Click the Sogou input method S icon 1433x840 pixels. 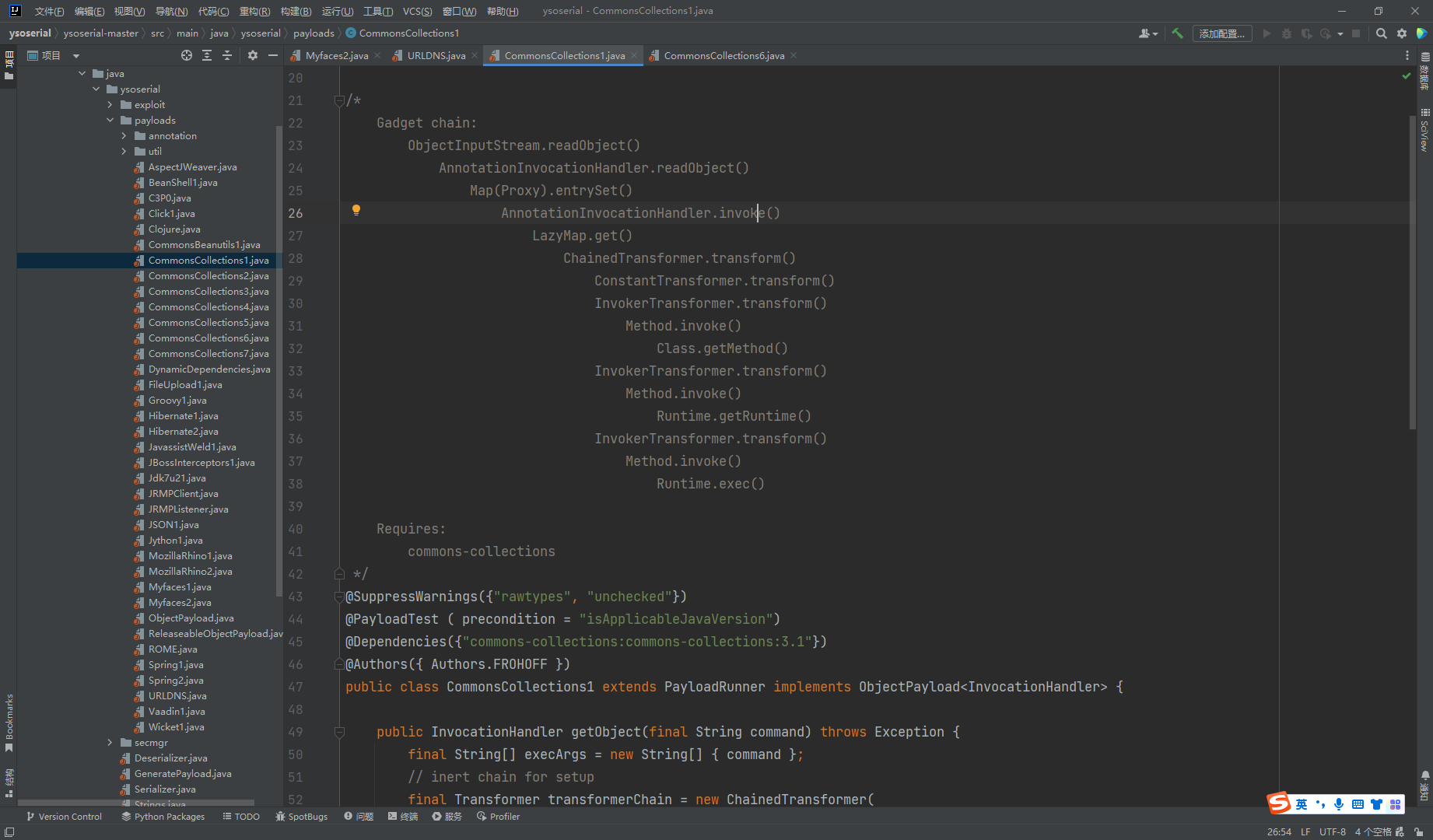pos(1279,803)
